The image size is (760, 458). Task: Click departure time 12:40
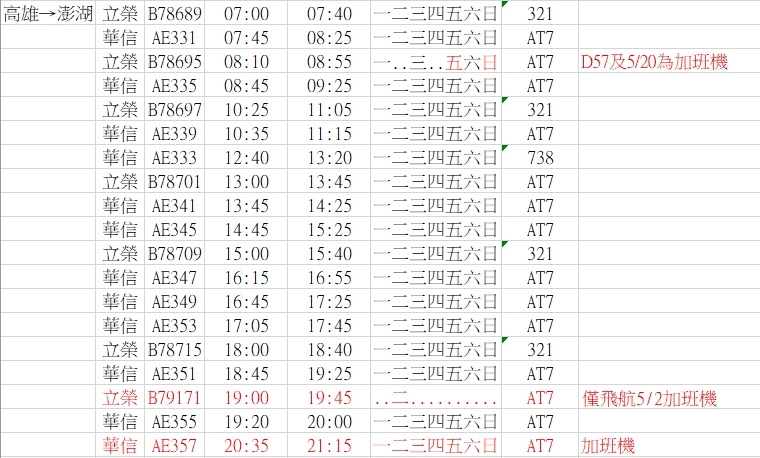pyautogui.click(x=247, y=158)
